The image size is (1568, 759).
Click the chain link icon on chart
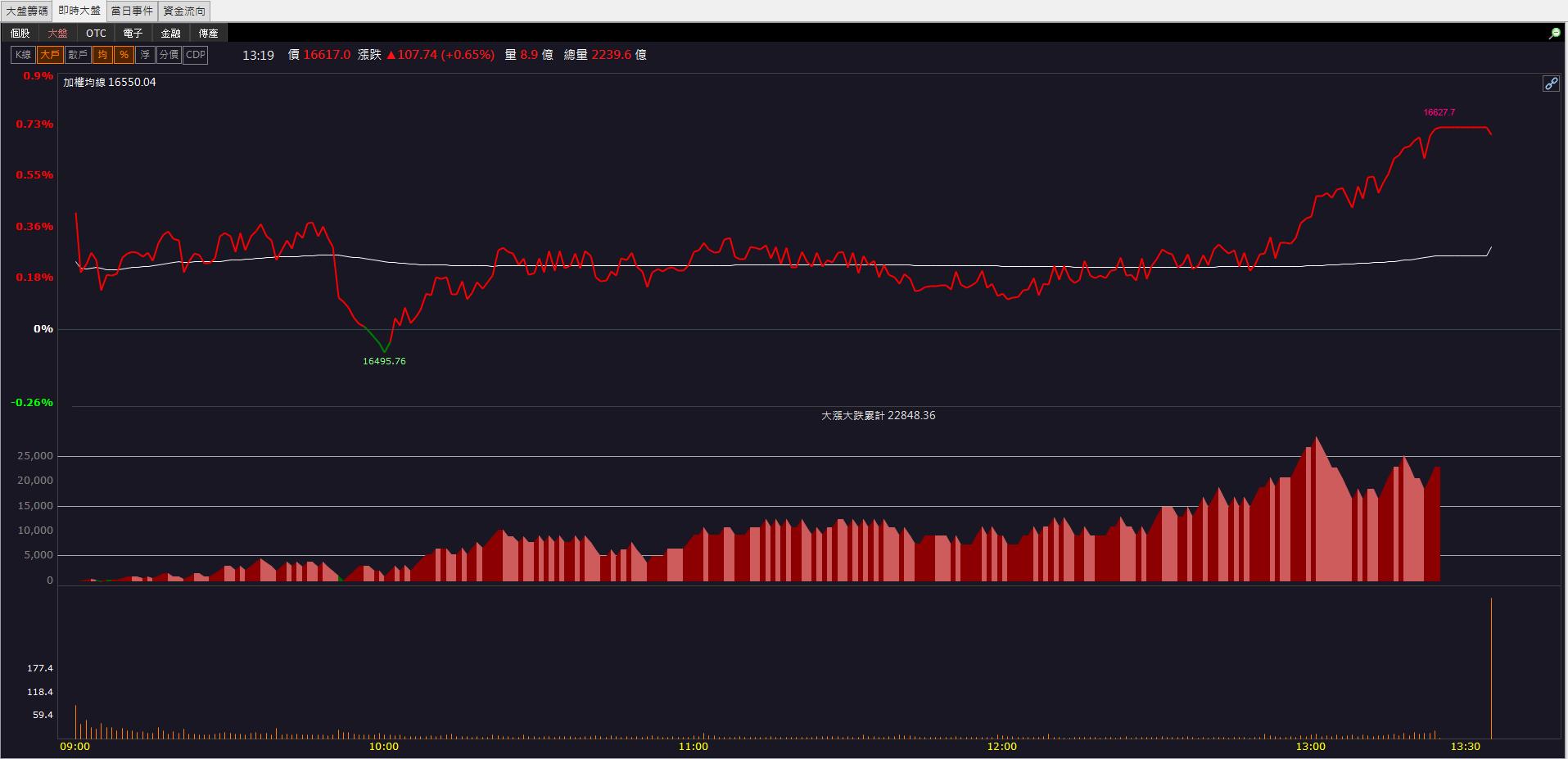tap(1551, 84)
